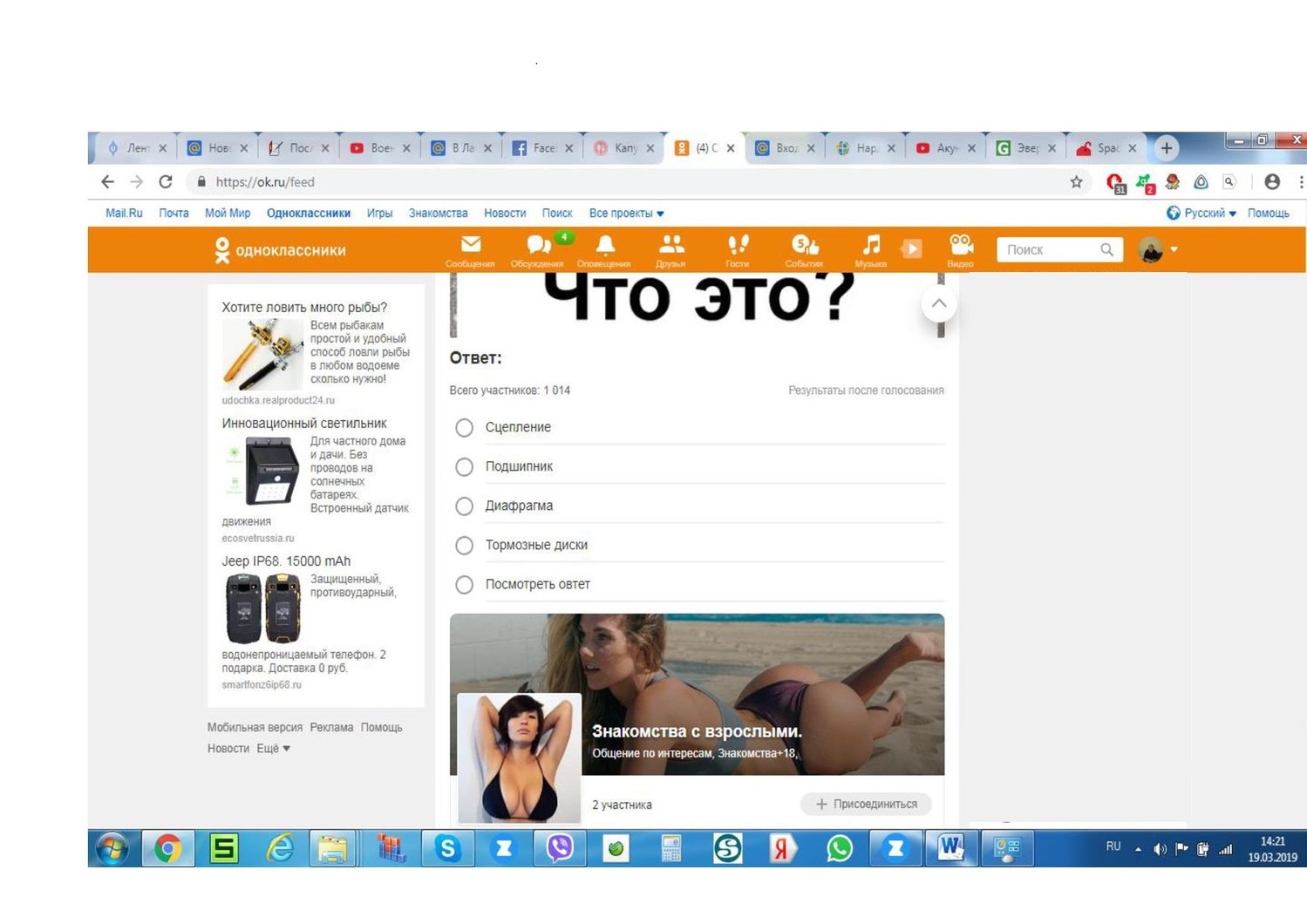Expand the Все проекты dropdown

[626, 213]
